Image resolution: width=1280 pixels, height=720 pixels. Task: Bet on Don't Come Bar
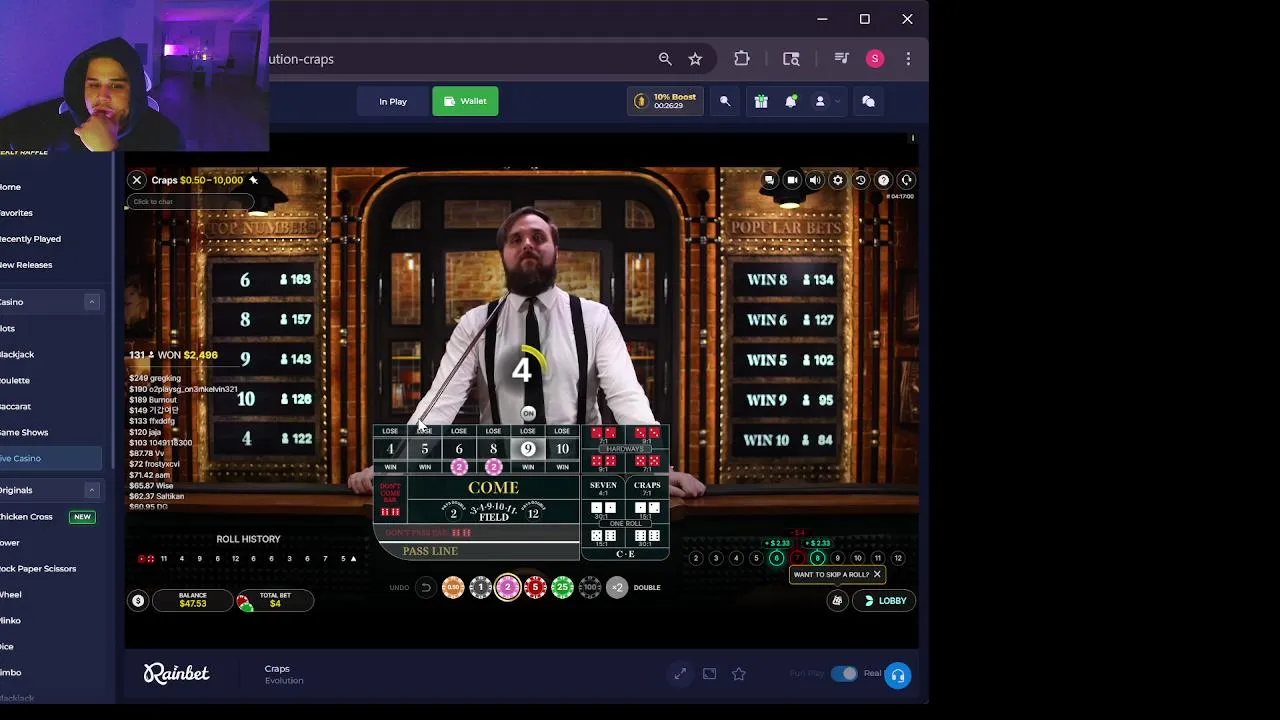390,499
